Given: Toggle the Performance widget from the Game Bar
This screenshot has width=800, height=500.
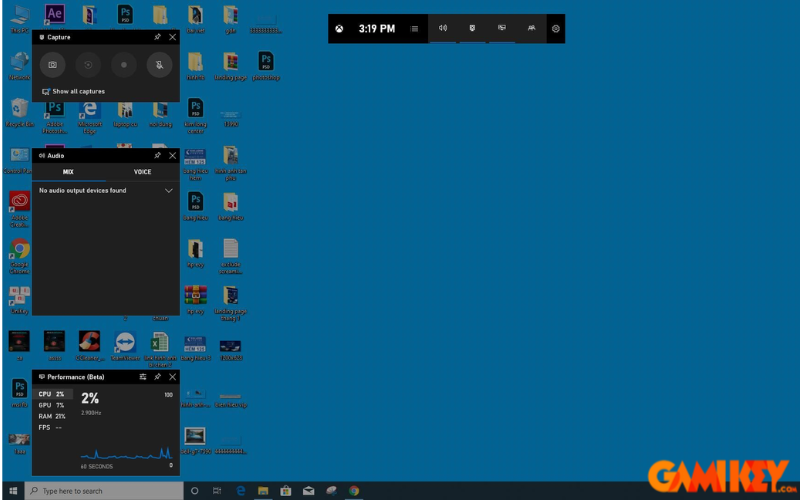Looking at the screenshot, I should [502, 29].
